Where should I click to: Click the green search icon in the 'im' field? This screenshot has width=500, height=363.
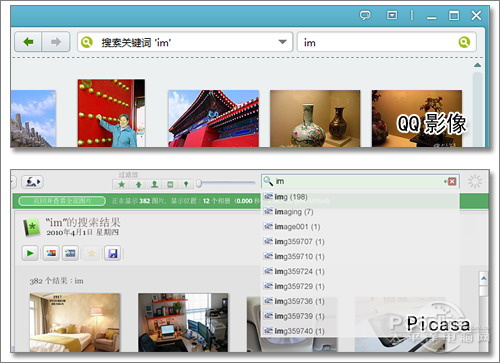(x=464, y=42)
